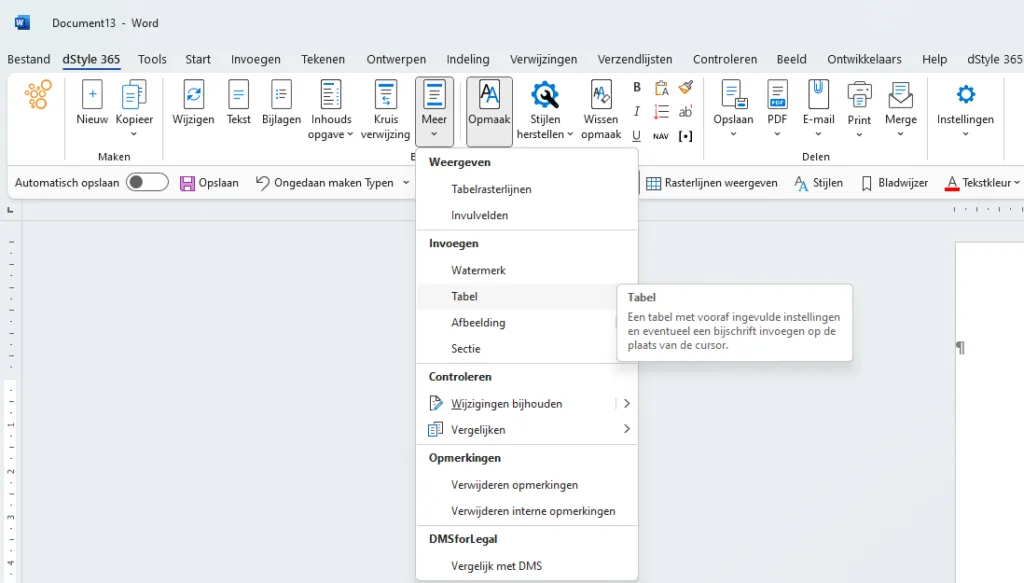
Task: Open Instellingen gear icon
Action: click(965, 95)
